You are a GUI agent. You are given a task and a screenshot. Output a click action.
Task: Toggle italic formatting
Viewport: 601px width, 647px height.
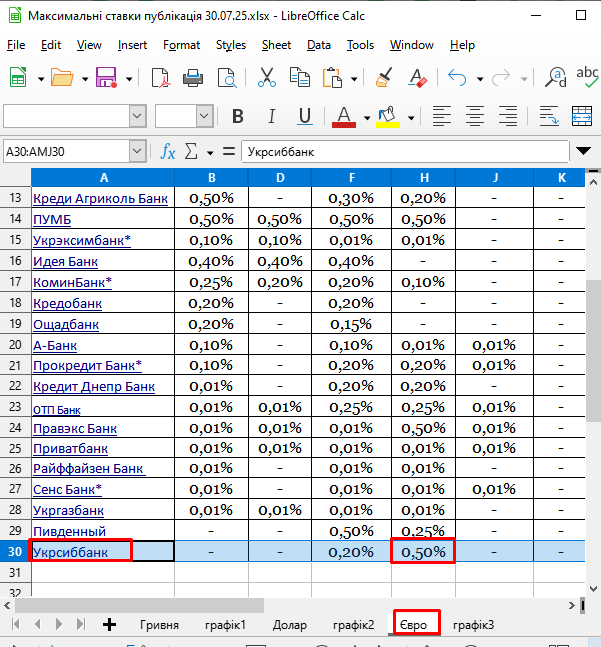point(271,116)
